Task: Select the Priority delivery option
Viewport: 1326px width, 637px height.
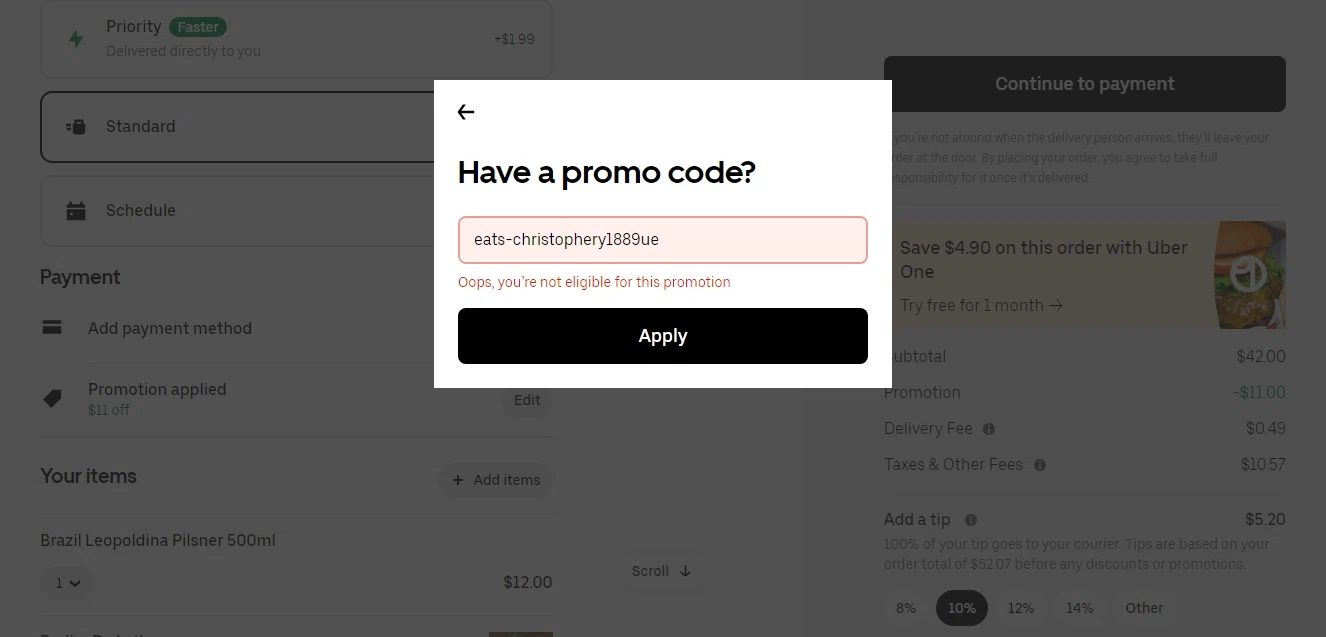Action: pyautogui.click(x=296, y=39)
